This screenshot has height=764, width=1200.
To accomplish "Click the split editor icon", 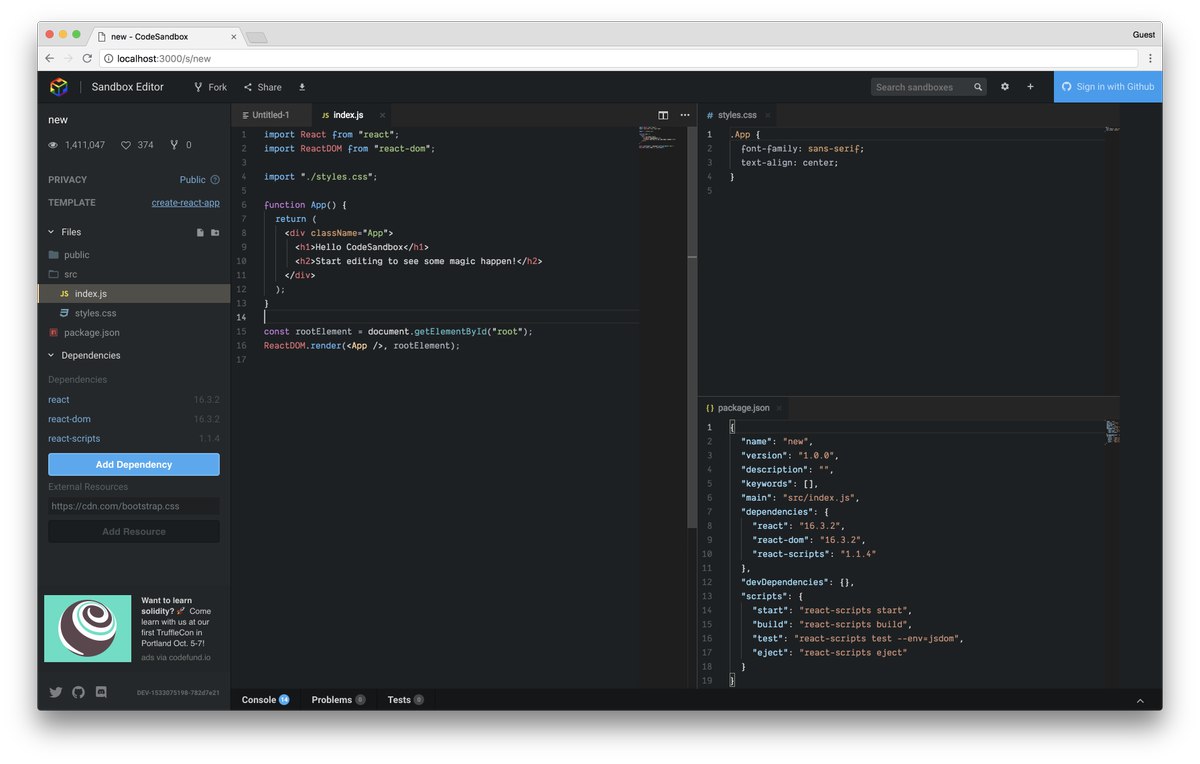I will pyautogui.click(x=663, y=115).
